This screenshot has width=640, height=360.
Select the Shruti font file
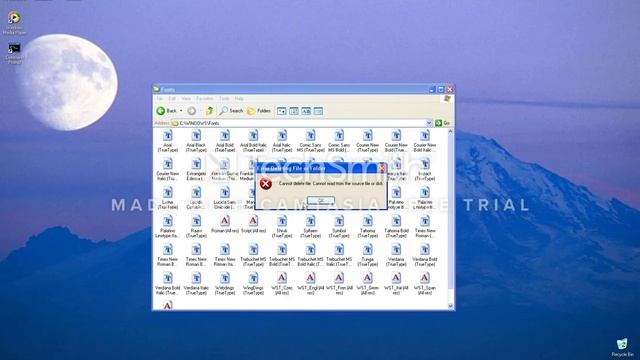[x=282, y=227]
